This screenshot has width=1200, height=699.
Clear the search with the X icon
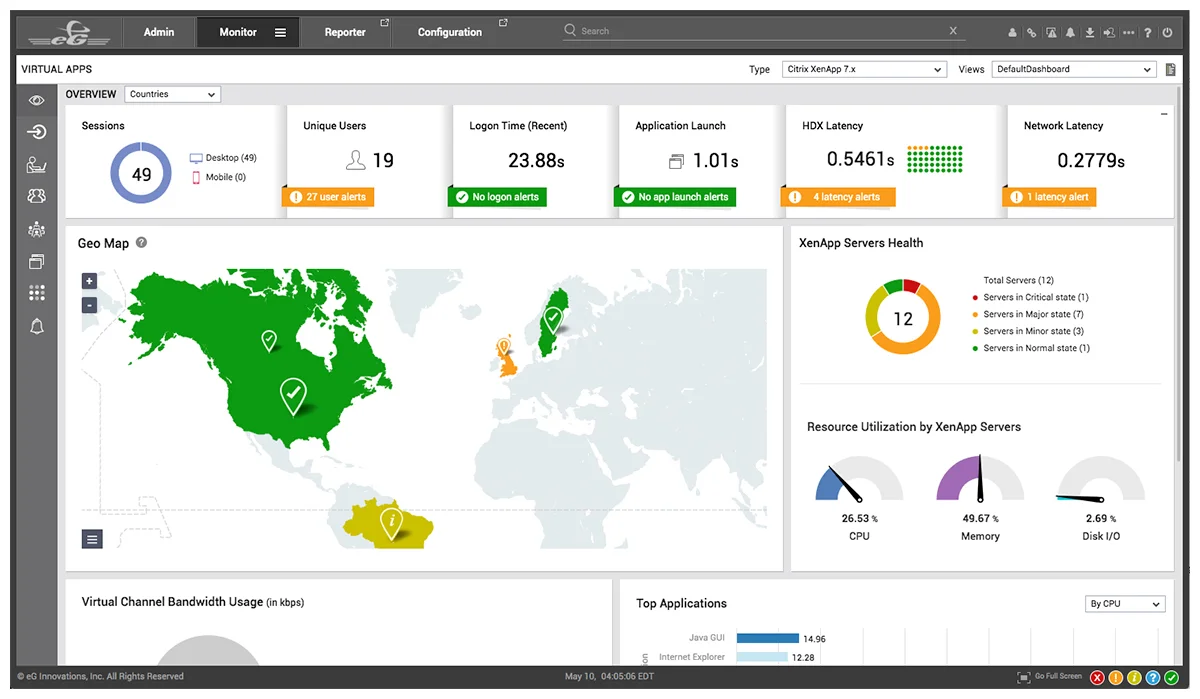click(953, 31)
